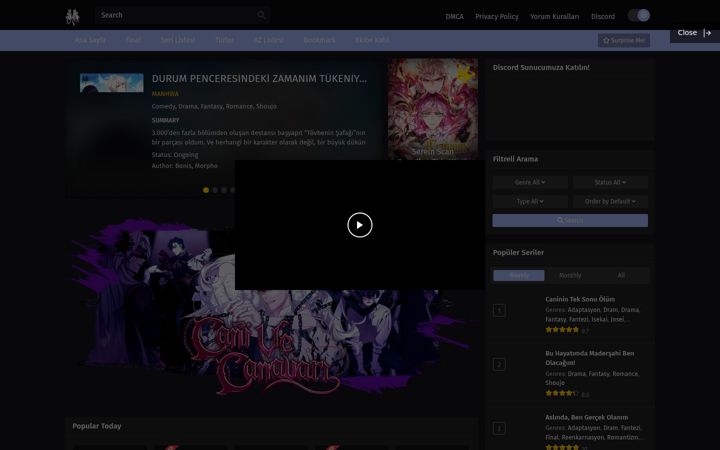Viewport: 720px width, 450px height.
Task: Click the Discord Sunucumuza Katılın heading
Action: [541, 68]
